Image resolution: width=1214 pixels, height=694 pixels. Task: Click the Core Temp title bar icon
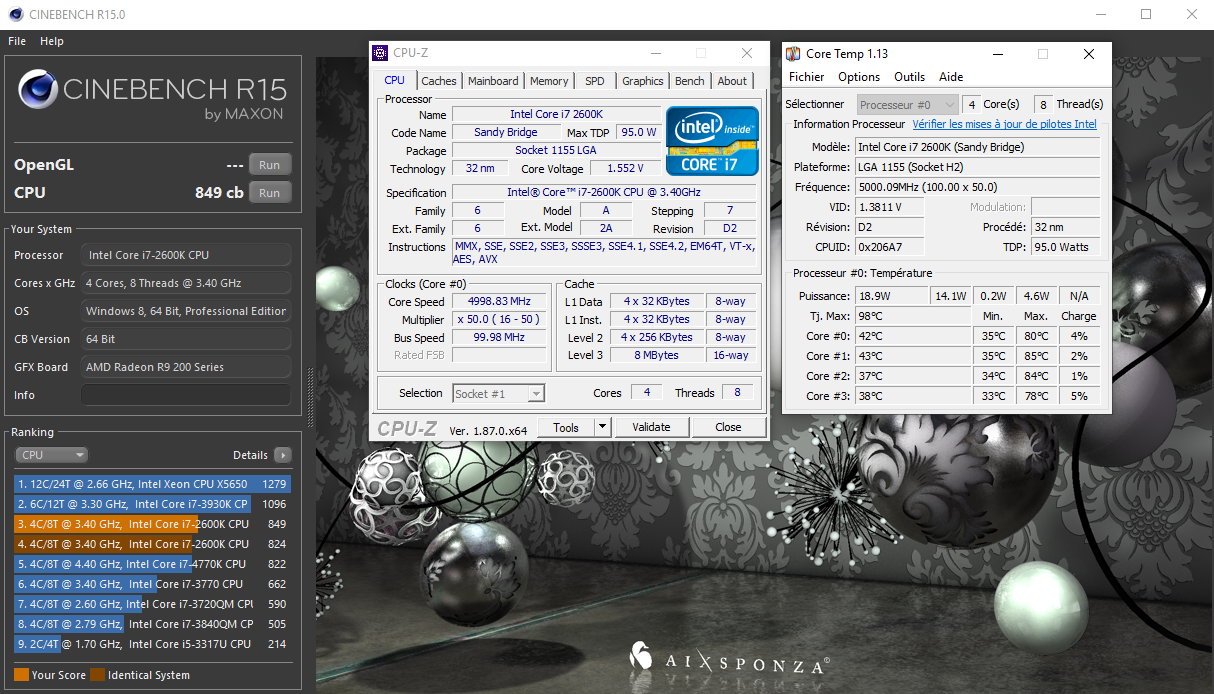pos(792,54)
